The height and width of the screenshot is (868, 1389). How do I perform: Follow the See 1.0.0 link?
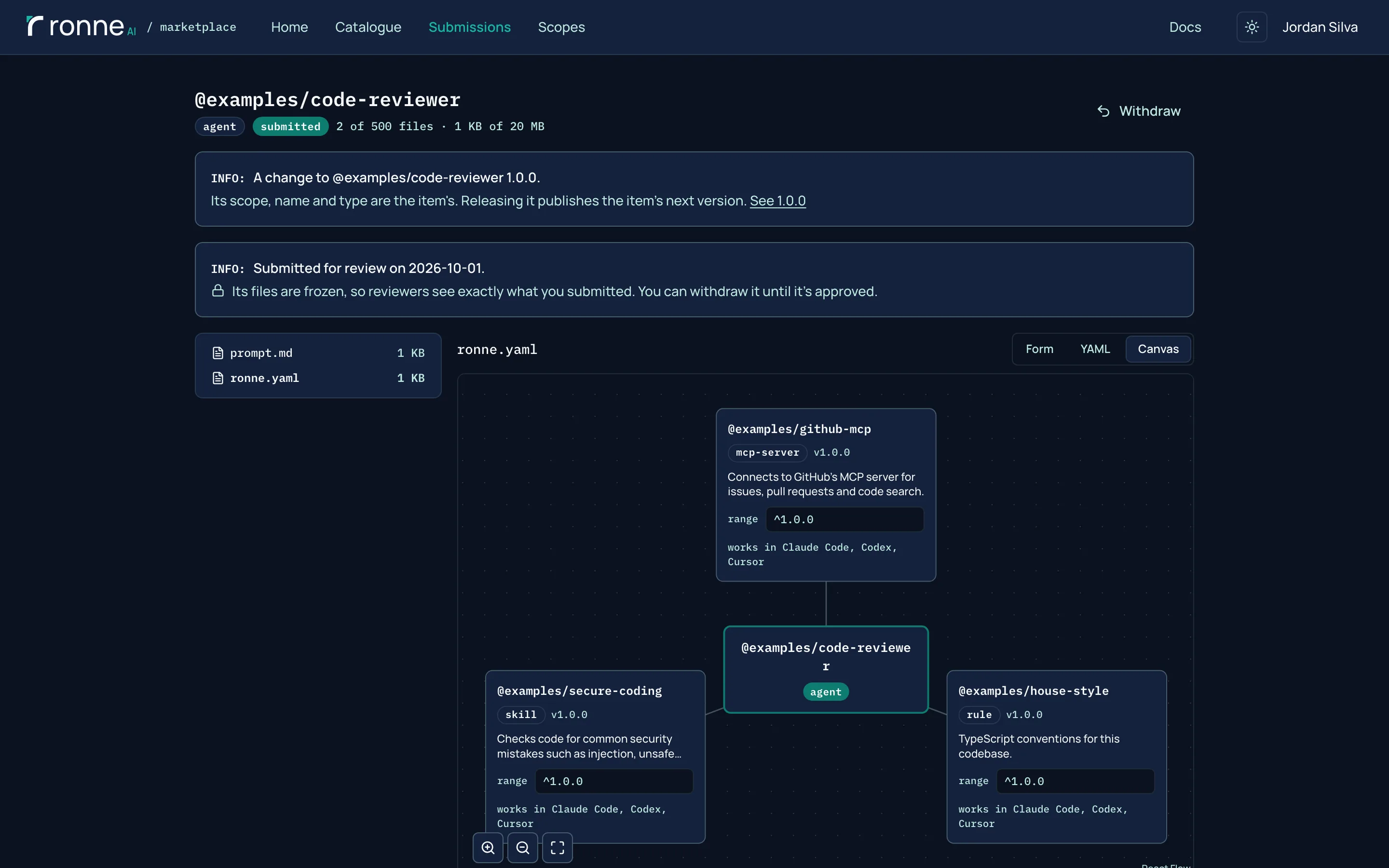778,200
